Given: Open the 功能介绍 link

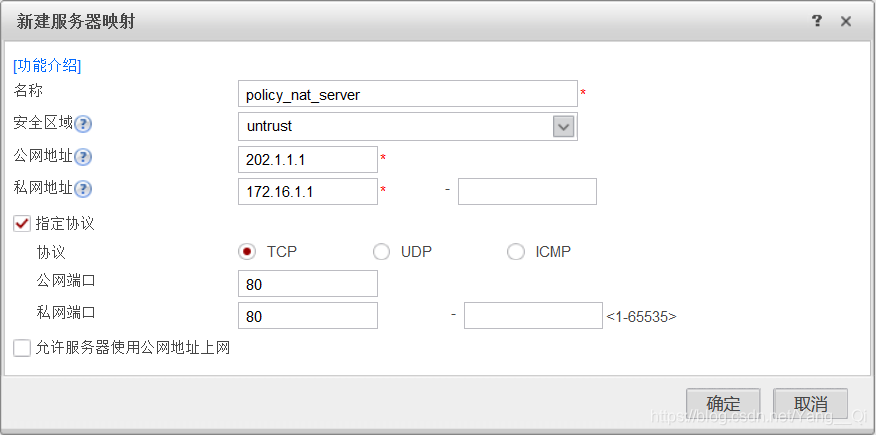Looking at the screenshot, I should pos(47,65).
